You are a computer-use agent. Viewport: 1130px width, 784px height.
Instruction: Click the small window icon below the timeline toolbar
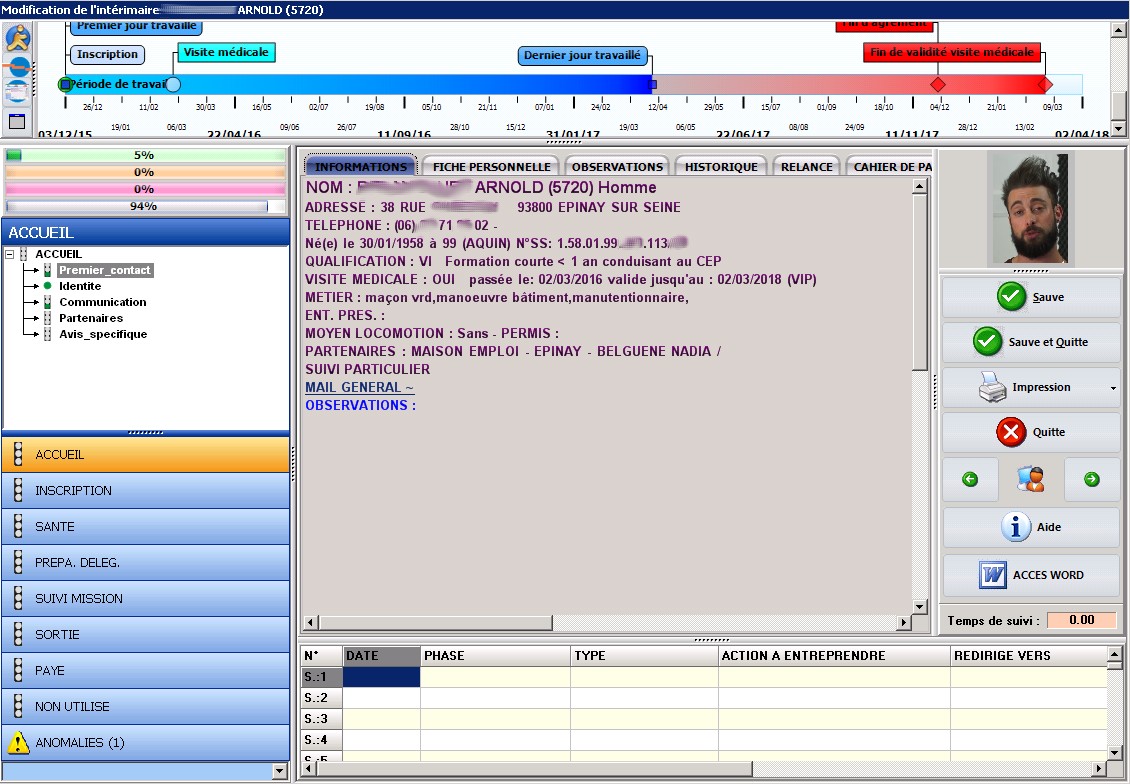click(17, 122)
